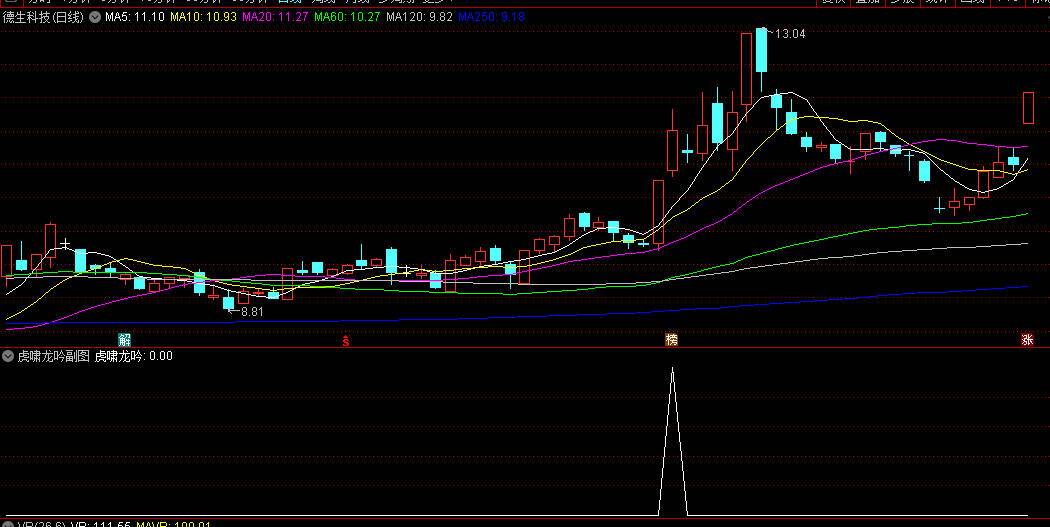
Task: Open the main chart indicator dropdown arrow
Action: 95,18
